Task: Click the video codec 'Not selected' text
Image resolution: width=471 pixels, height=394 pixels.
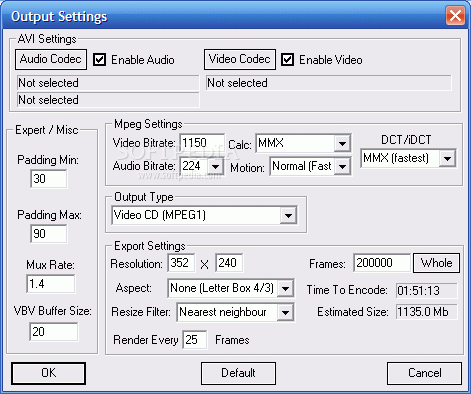Action: pos(237,83)
